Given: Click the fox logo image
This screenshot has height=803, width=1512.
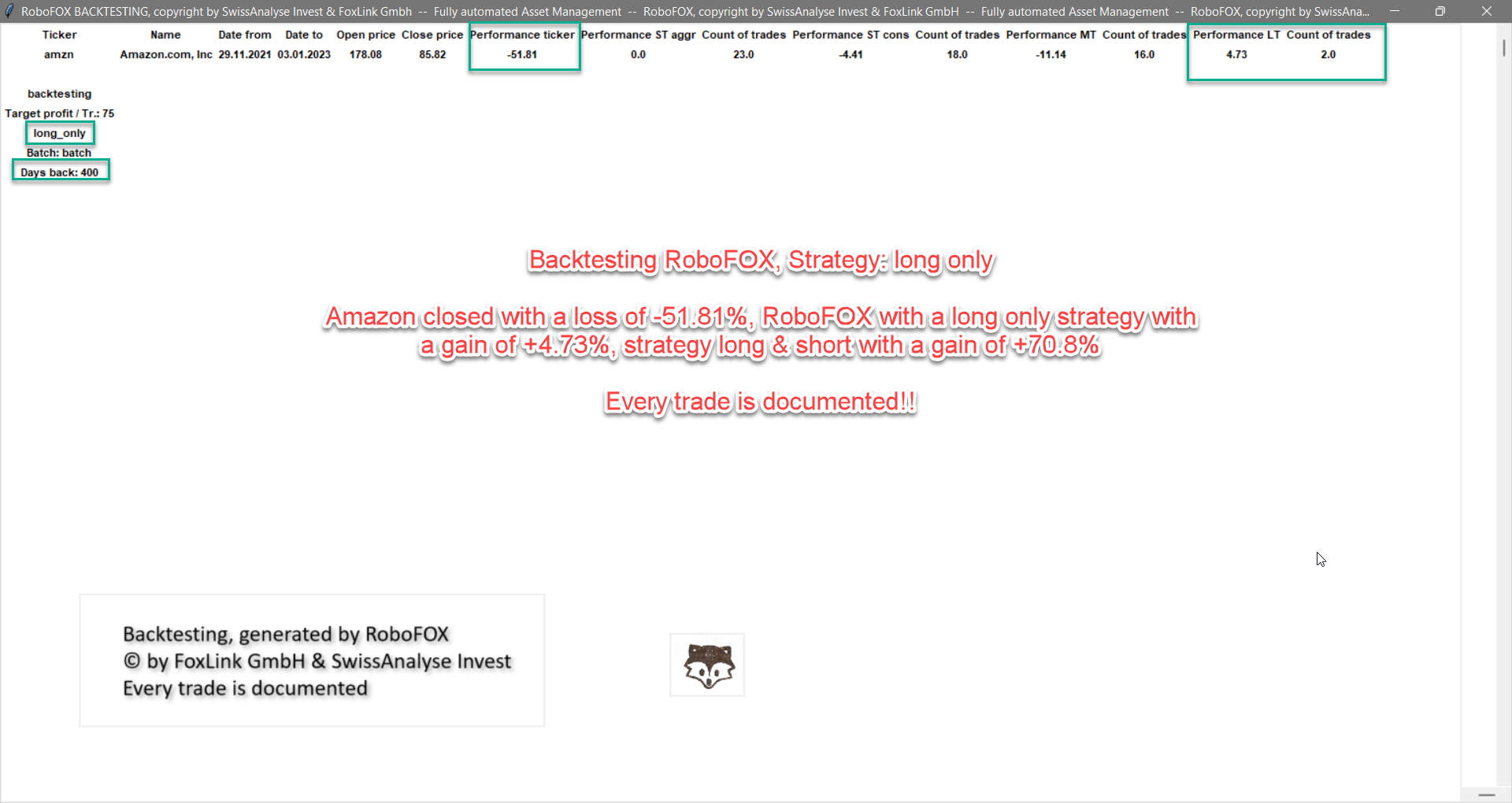Looking at the screenshot, I should [x=708, y=665].
